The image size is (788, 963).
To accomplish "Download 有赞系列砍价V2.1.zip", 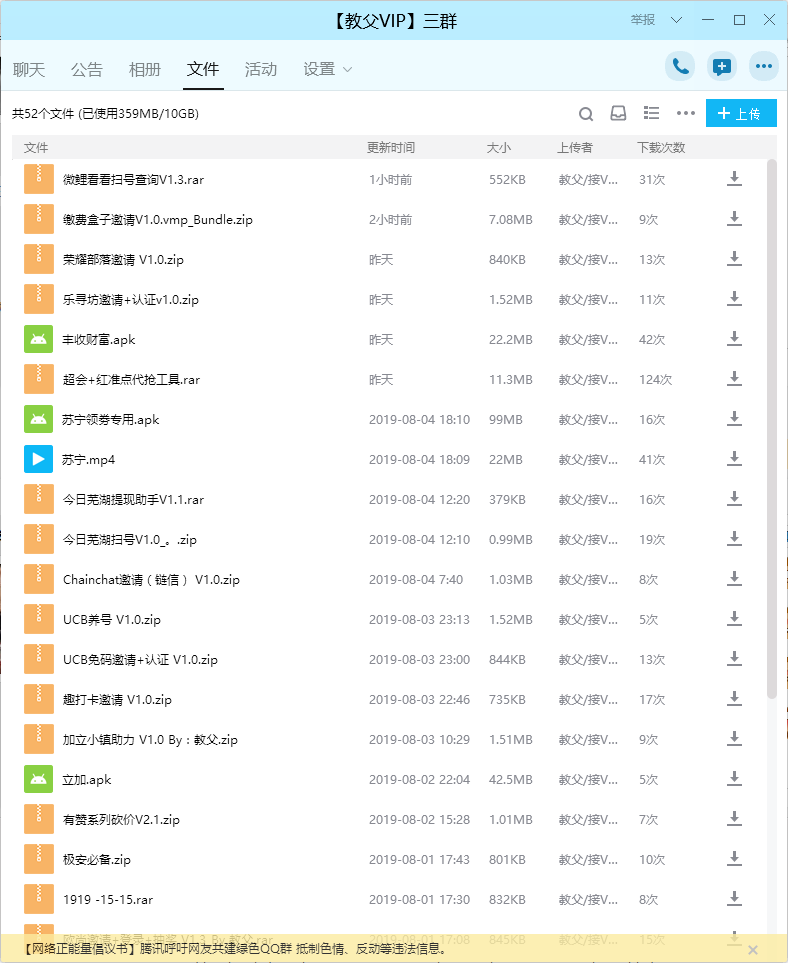I will [x=734, y=819].
